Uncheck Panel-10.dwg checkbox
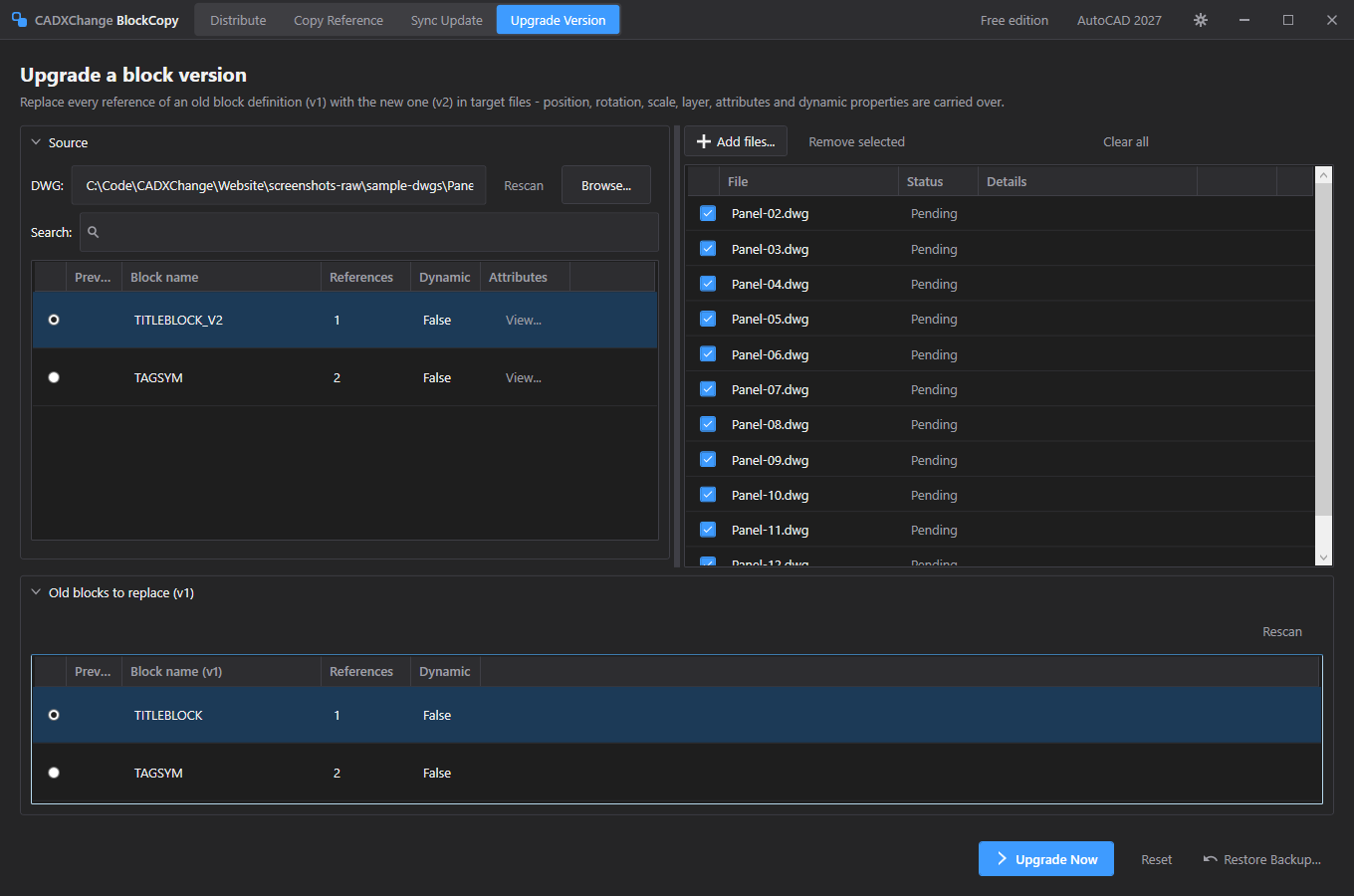Screen dimensions: 1354x896 (708, 495)
